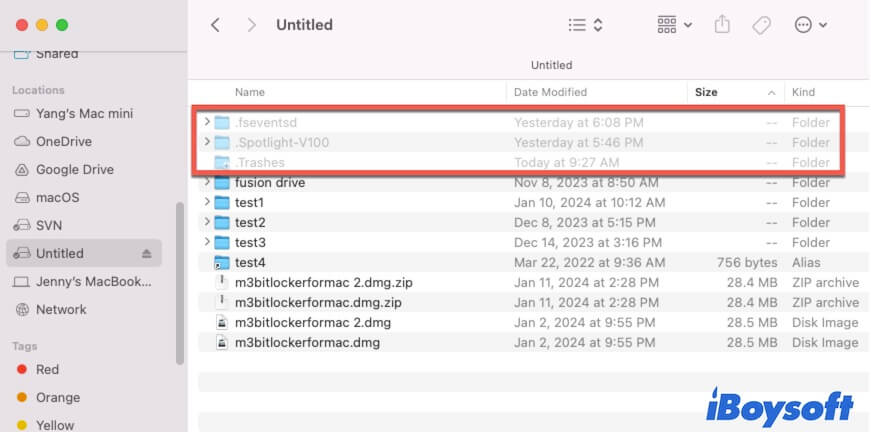Sort files by Size column
The width and height of the screenshot is (871, 432).
click(706, 92)
